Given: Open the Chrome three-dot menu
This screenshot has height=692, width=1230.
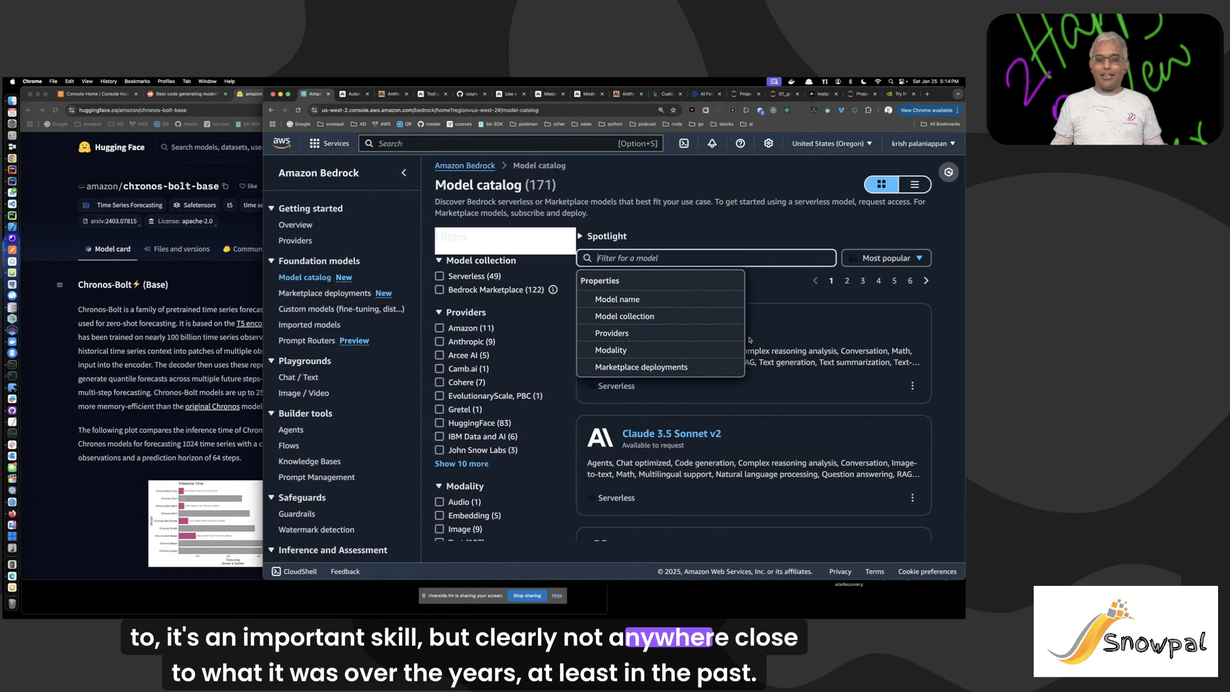Looking at the screenshot, I should (x=957, y=110).
